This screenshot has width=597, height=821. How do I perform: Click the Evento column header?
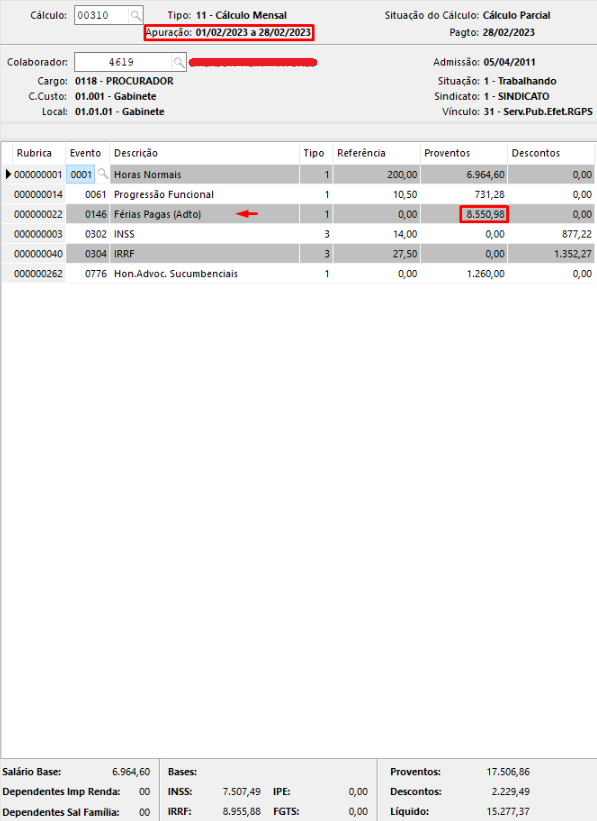[x=87, y=153]
